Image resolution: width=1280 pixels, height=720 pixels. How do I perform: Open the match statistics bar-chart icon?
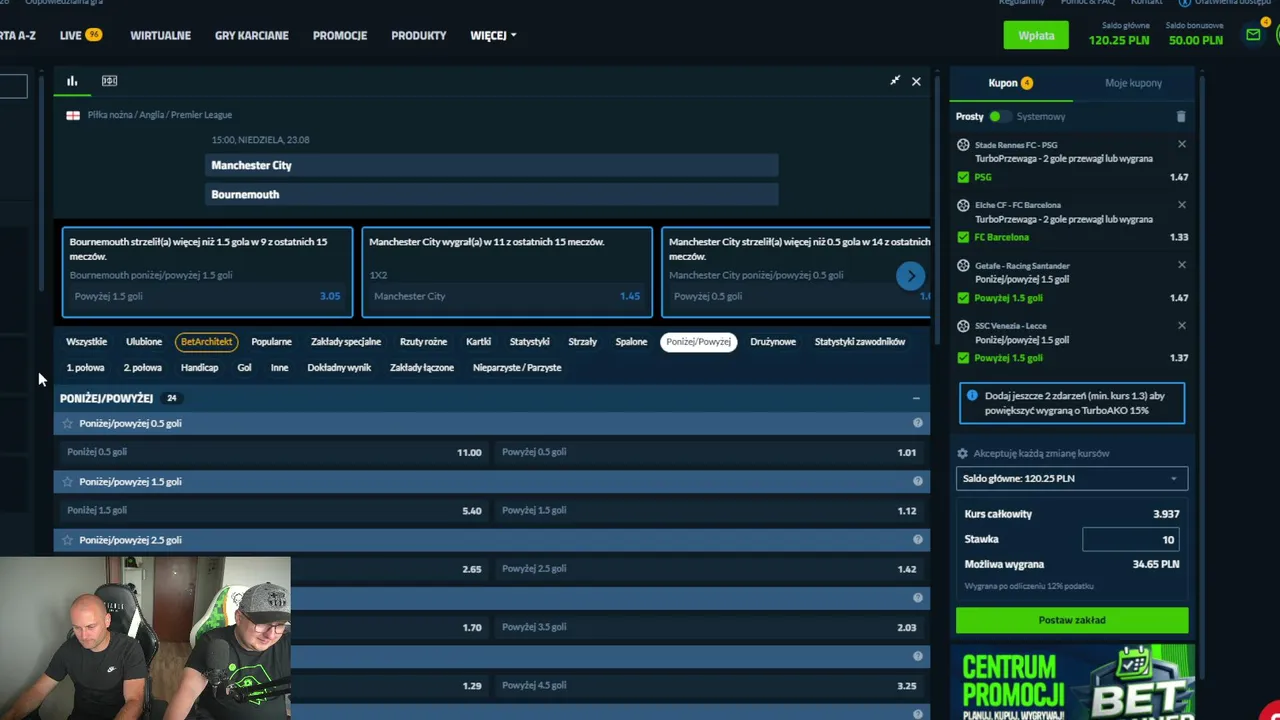click(72, 81)
